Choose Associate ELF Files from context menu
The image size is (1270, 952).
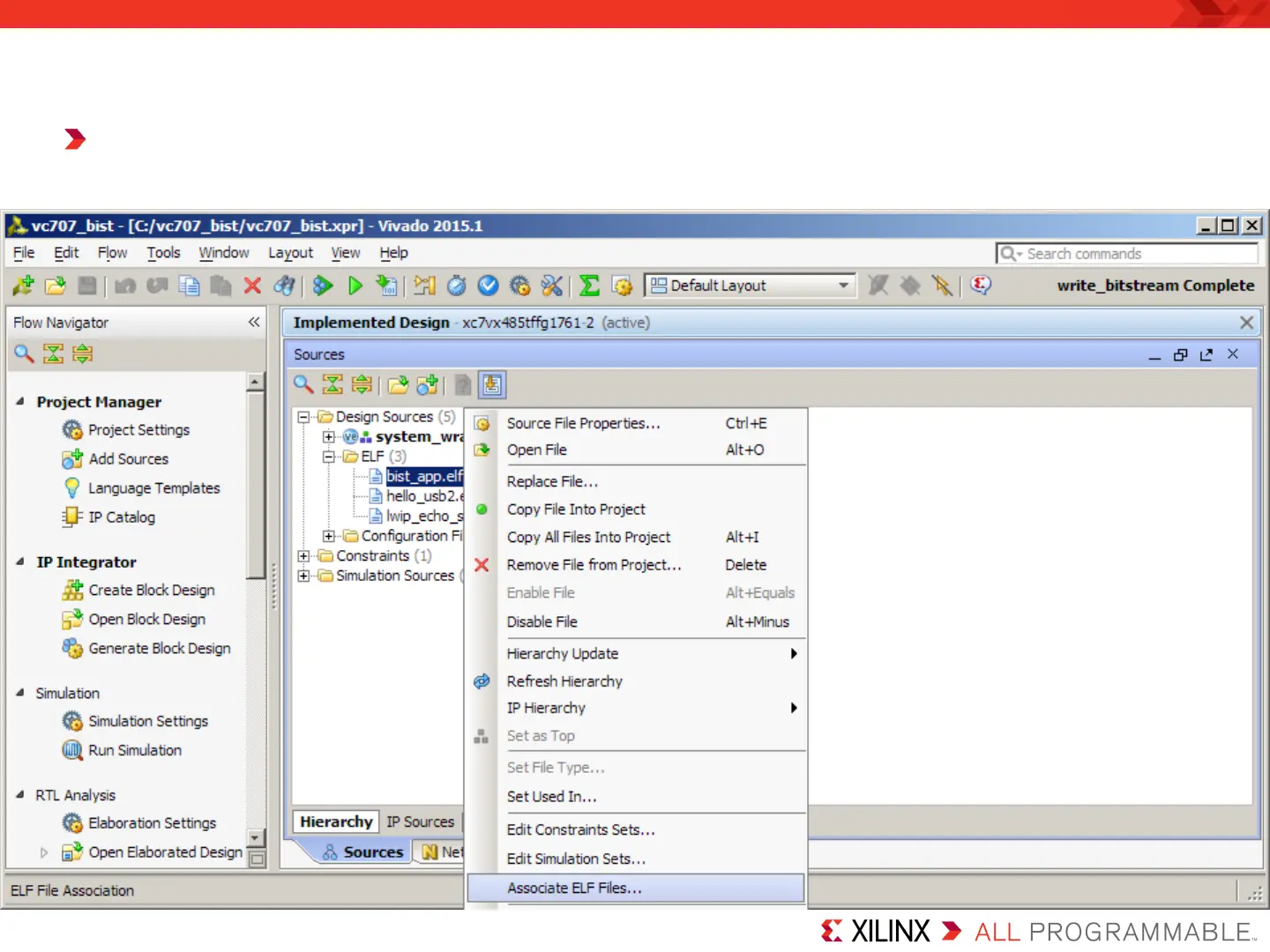pos(636,888)
